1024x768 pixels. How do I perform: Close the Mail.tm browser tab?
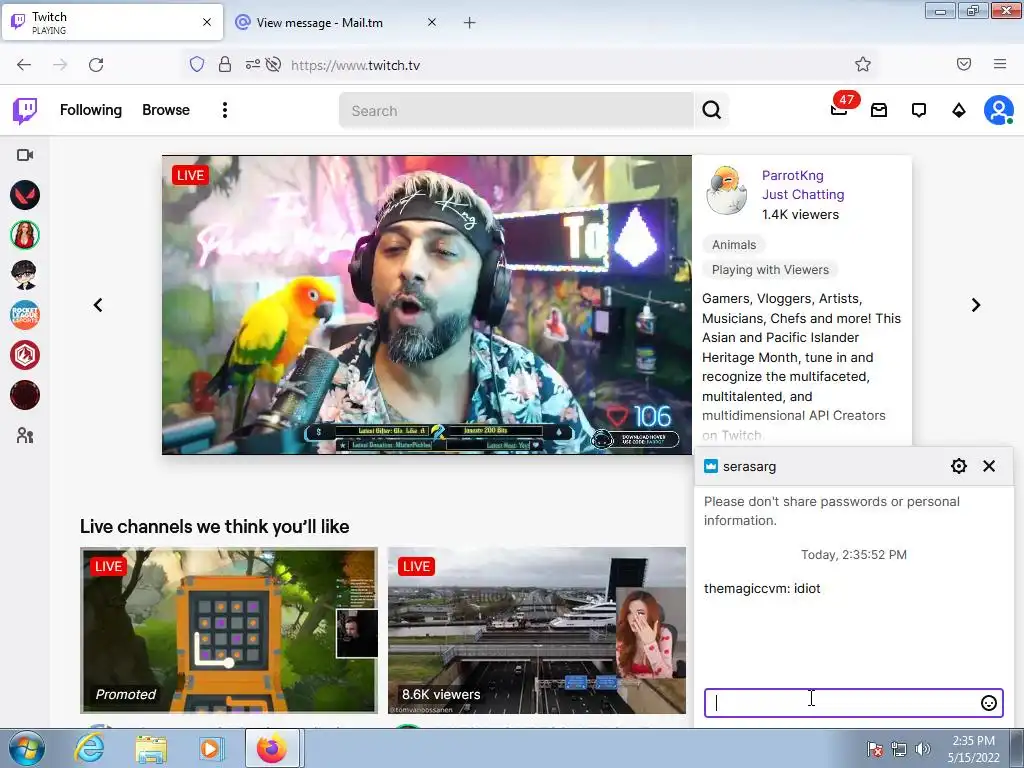(x=432, y=22)
